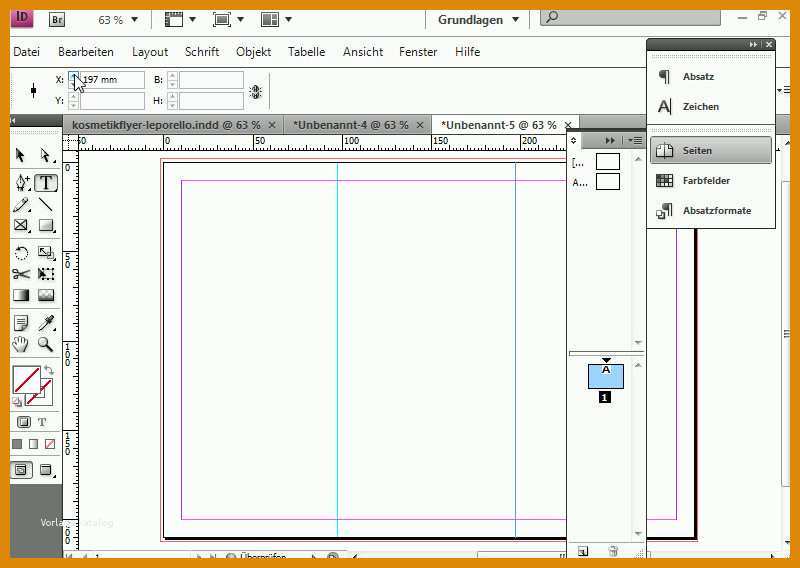800x568 pixels.
Task: Select the Type tool
Action: point(46,183)
